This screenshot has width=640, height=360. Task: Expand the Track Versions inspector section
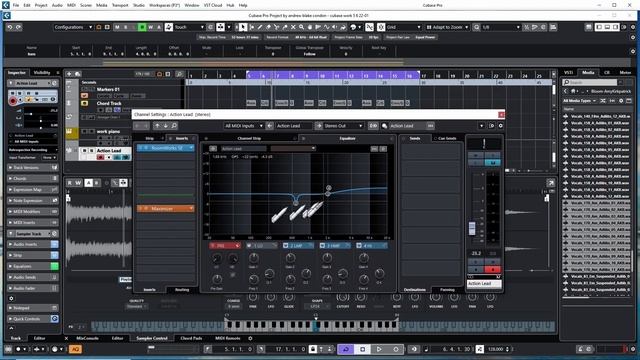pos(33,167)
